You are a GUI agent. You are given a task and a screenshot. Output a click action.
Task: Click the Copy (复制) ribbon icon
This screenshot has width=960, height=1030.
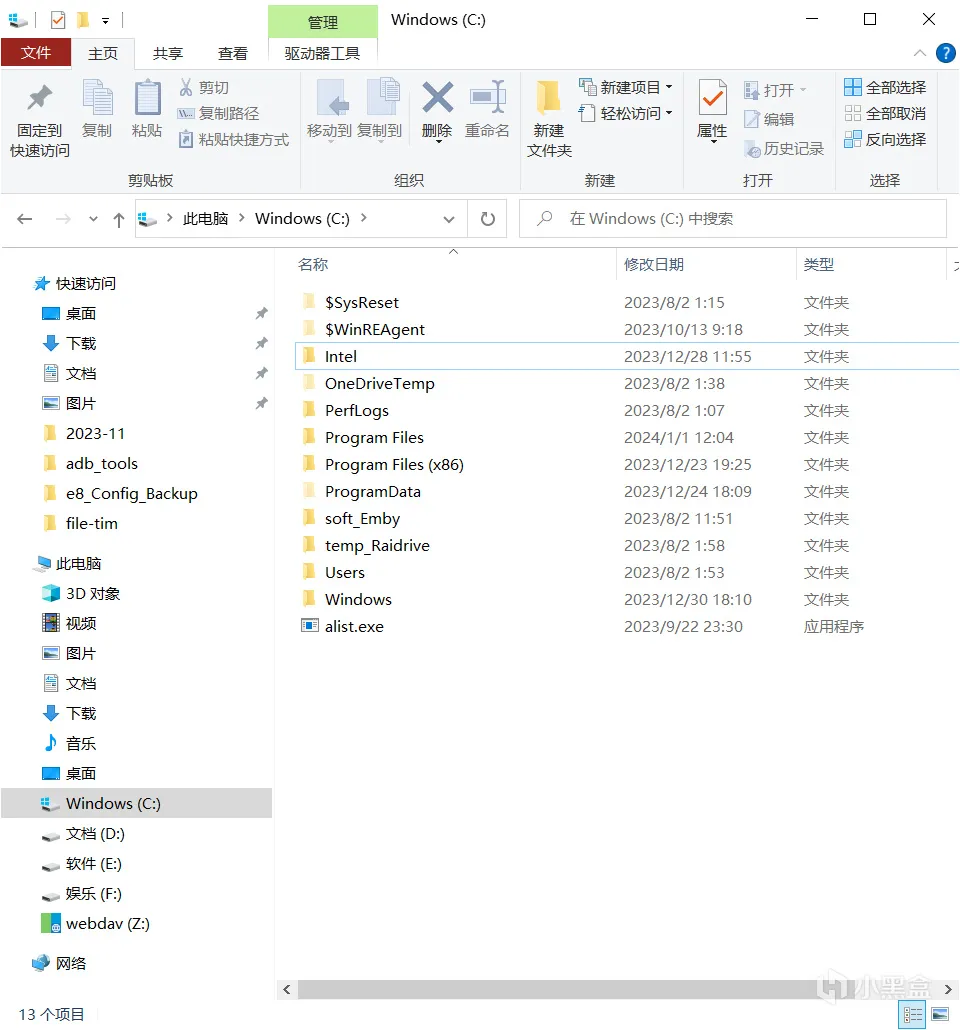(x=97, y=99)
